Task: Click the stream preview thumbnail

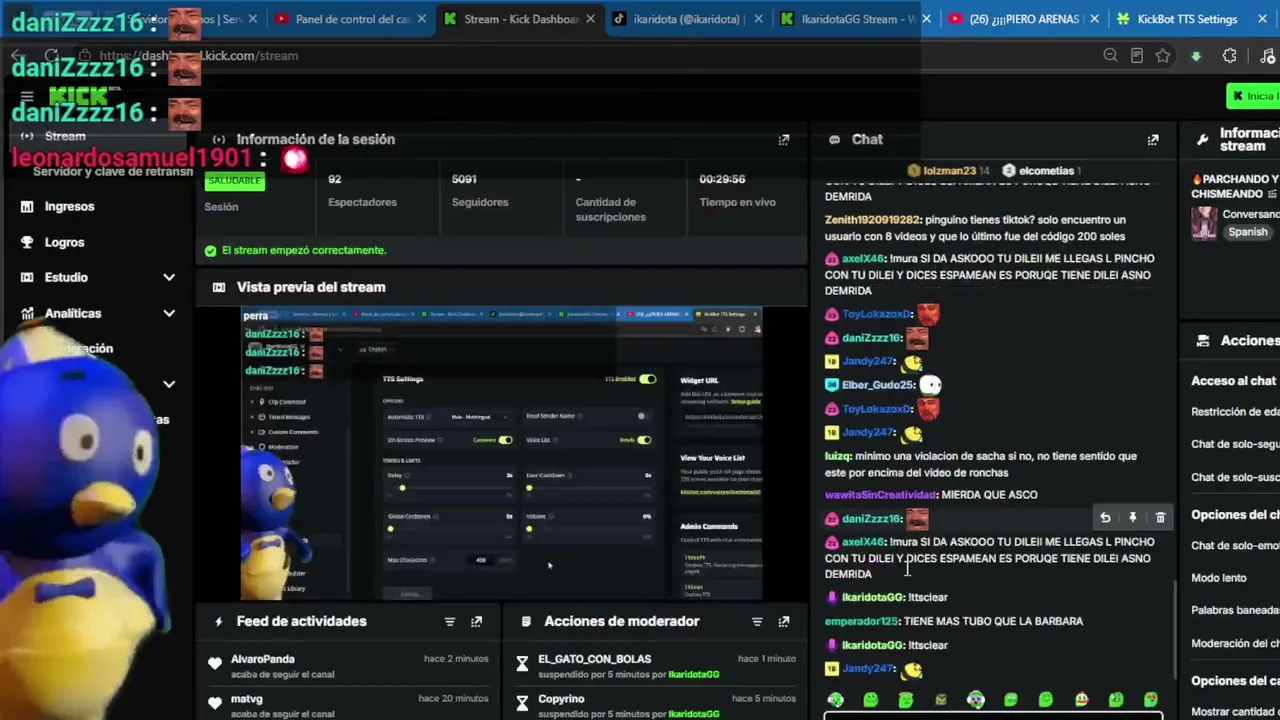Action: (502, 454)
